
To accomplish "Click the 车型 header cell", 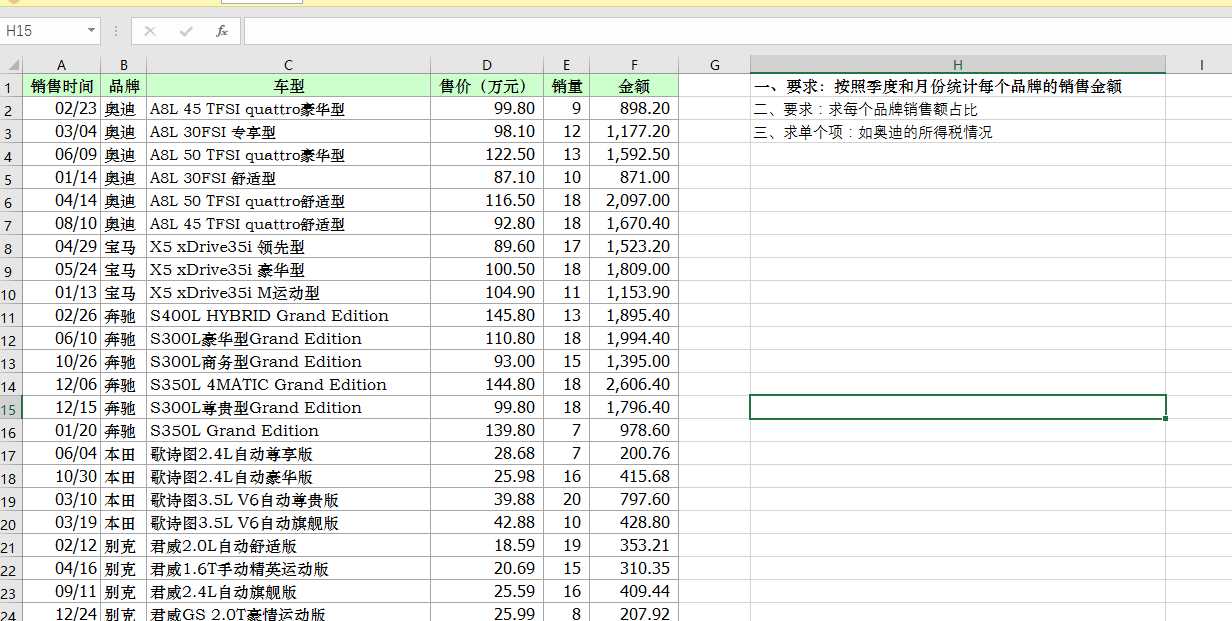I will [x=288, y=86].
